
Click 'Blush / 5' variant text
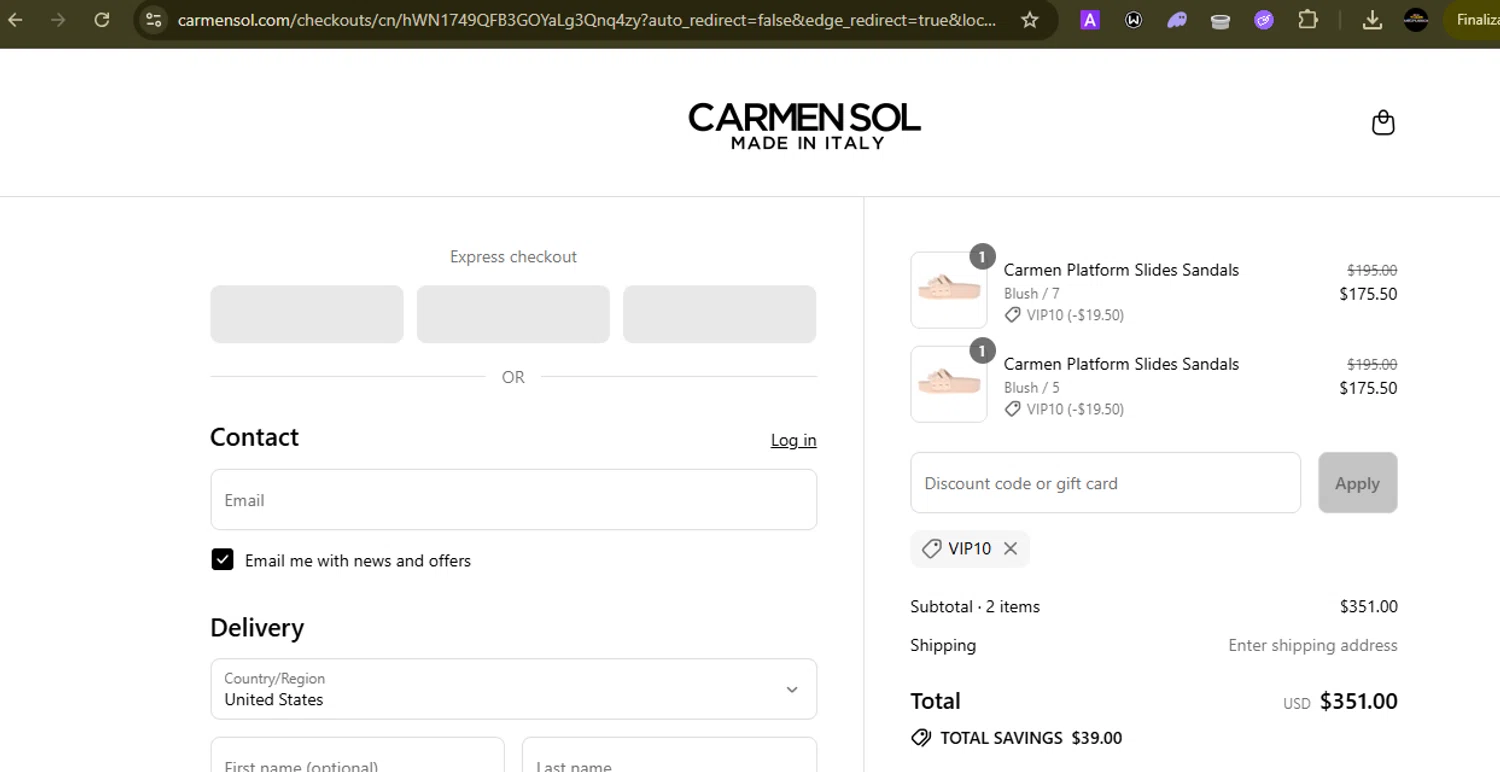1031,387
